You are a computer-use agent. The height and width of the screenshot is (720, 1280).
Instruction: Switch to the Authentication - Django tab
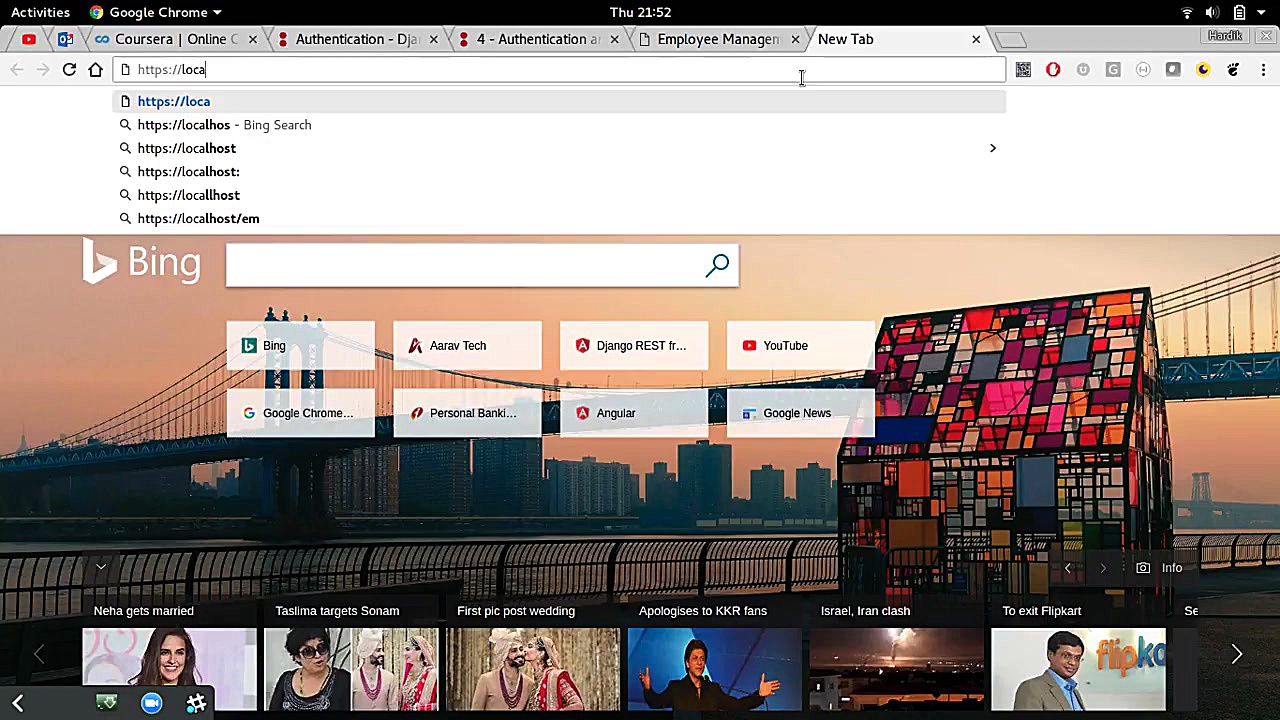tap(356, 39)
